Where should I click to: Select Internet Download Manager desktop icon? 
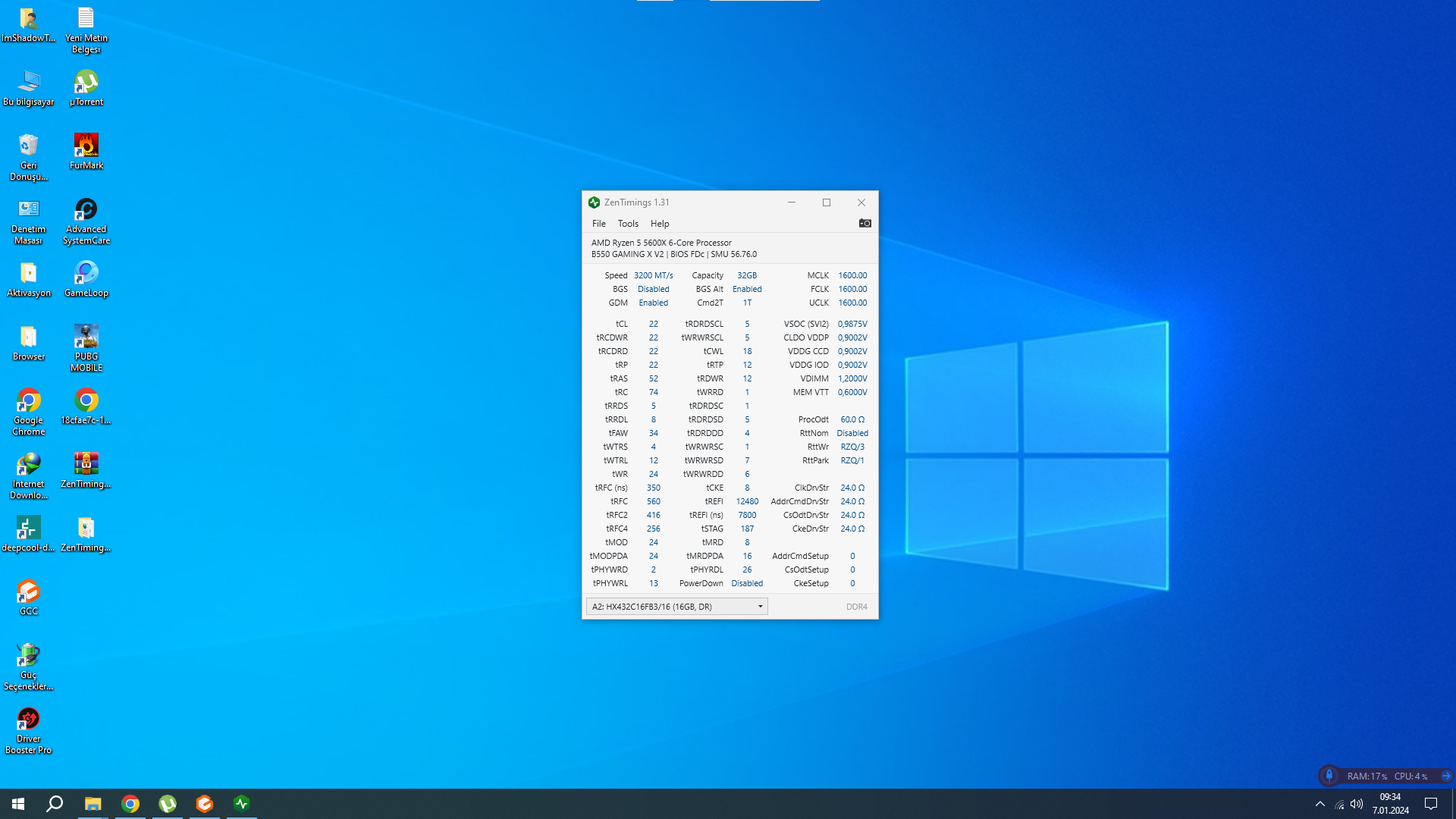pyautogui.click(x=29, y=476)
